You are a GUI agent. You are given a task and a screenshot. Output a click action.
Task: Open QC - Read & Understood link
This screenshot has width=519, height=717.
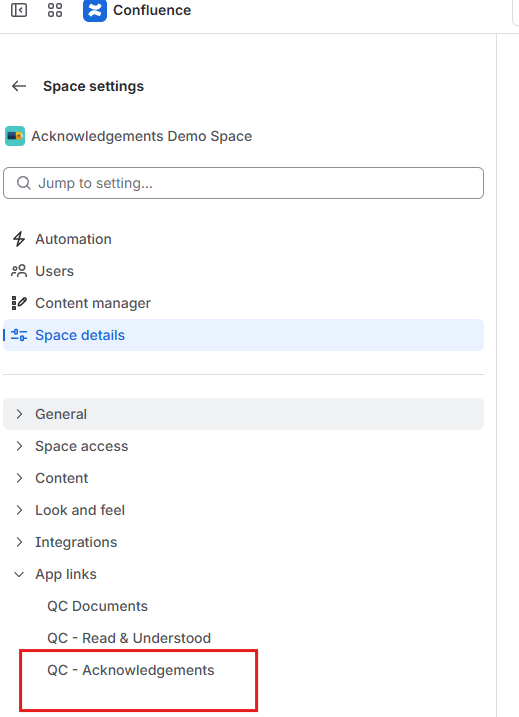tap(129, 638)
